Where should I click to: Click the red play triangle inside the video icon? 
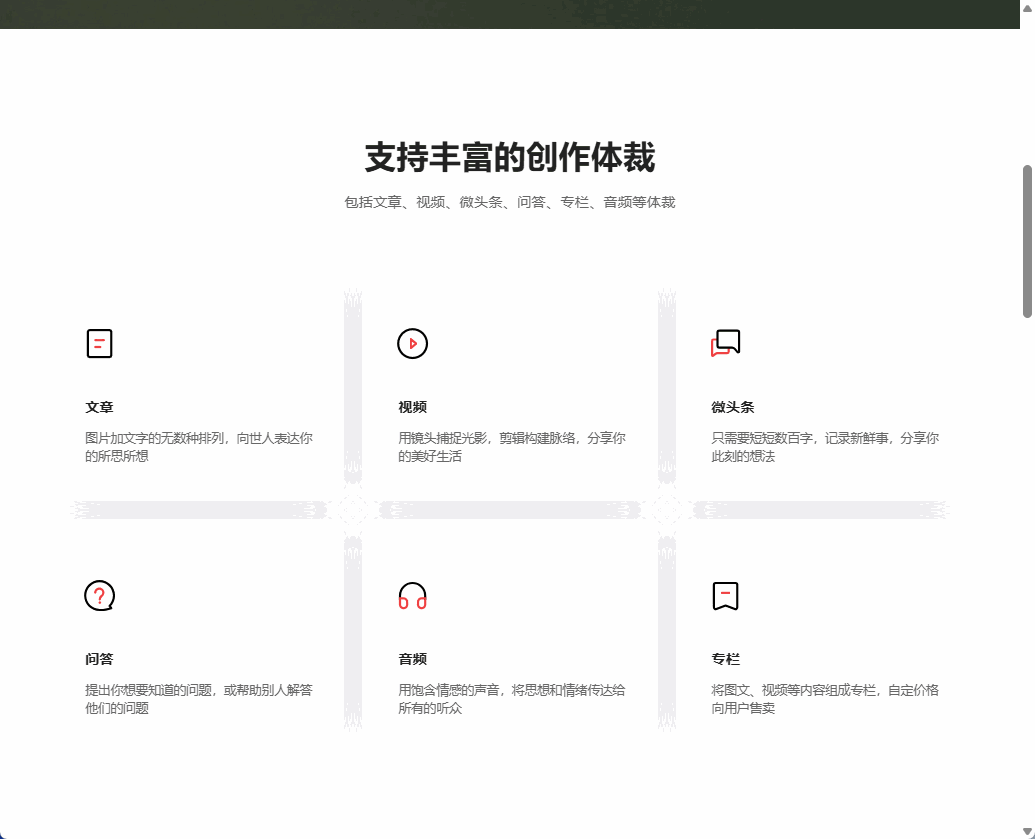(x=412, y=343)
